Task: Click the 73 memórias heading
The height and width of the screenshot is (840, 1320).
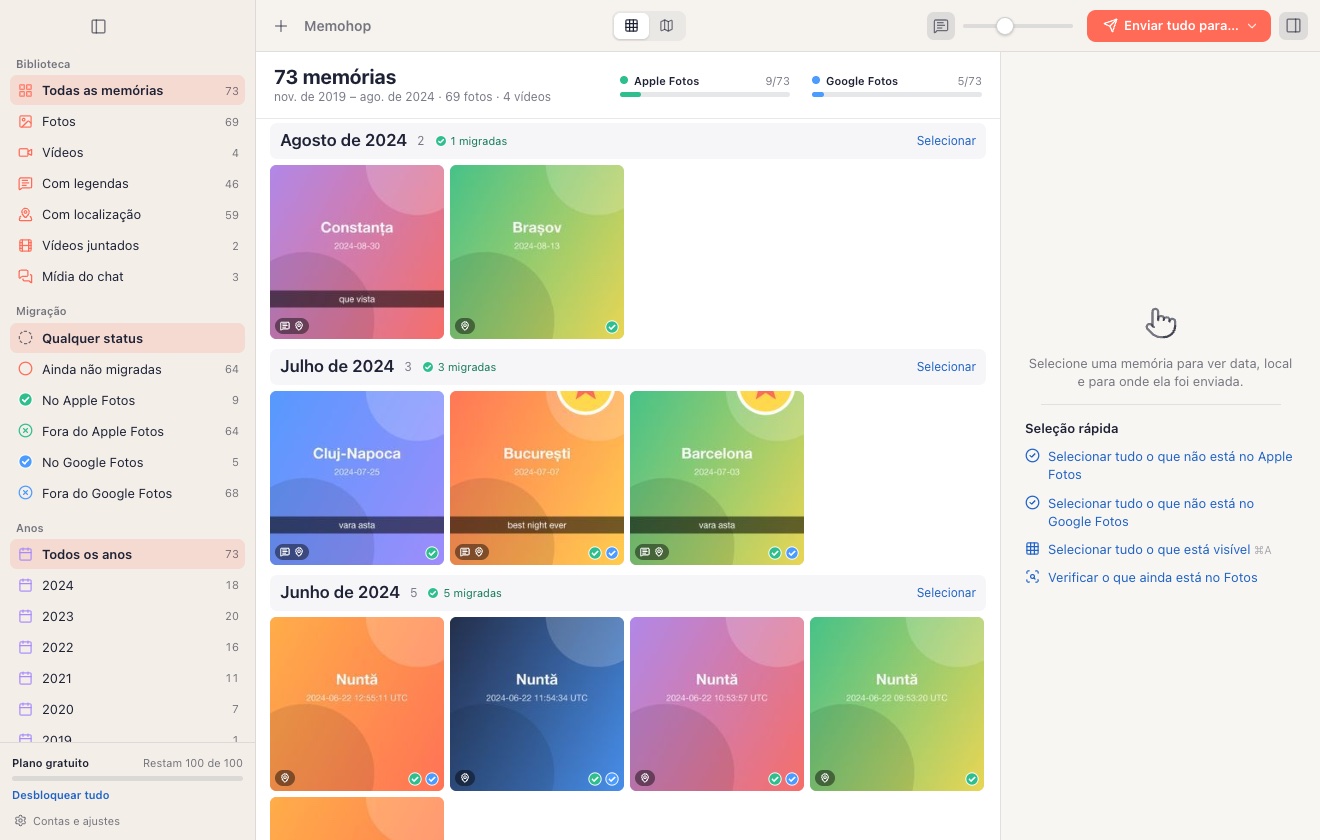Action: [335, 77]
